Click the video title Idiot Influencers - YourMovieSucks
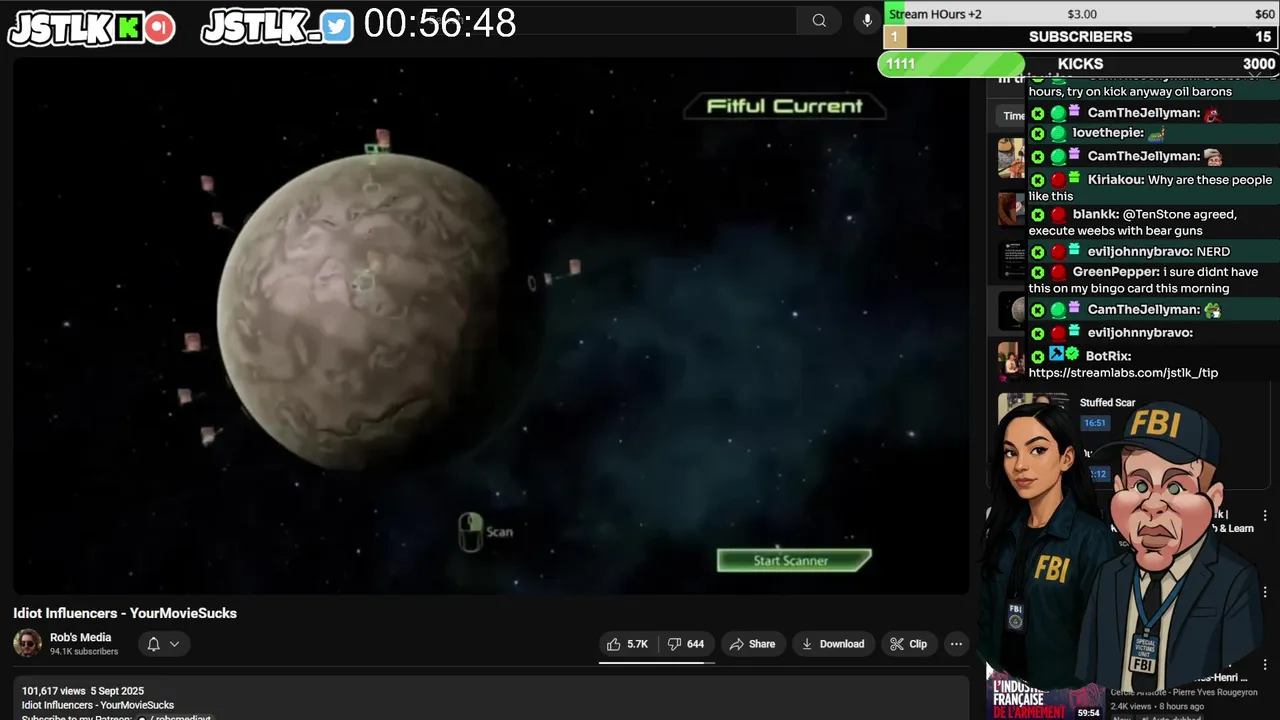1280x720 pixels. (125, 613)
